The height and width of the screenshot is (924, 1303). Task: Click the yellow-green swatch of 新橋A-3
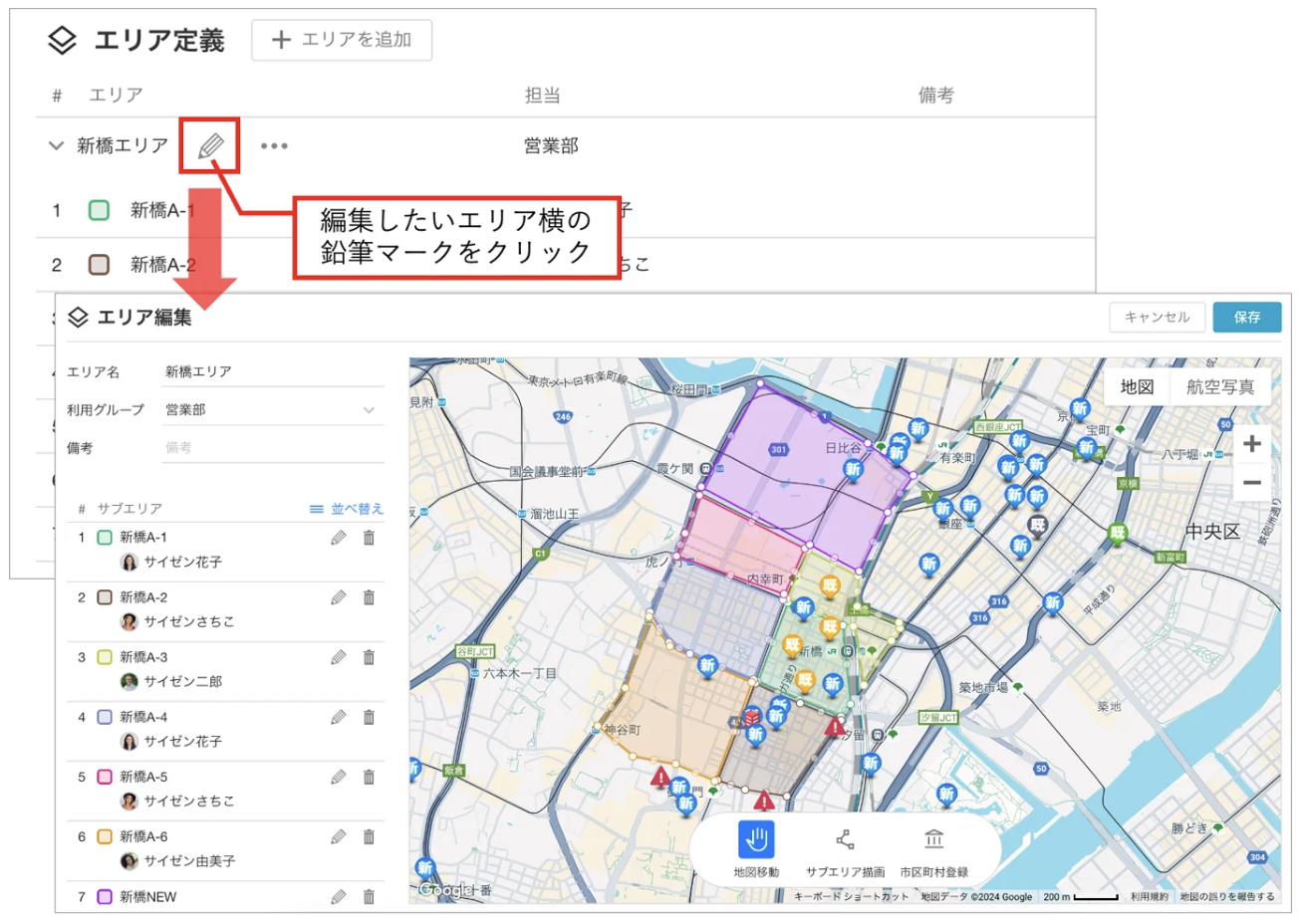(105, 657)
